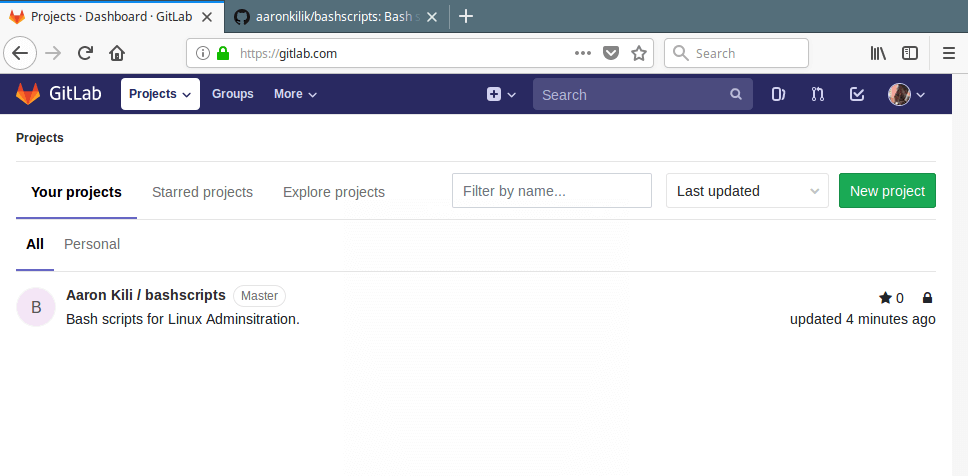The image size is (968, 476).
Task: Click the search magnifier icon in GitLab
Action: click(x=736, y=95)
